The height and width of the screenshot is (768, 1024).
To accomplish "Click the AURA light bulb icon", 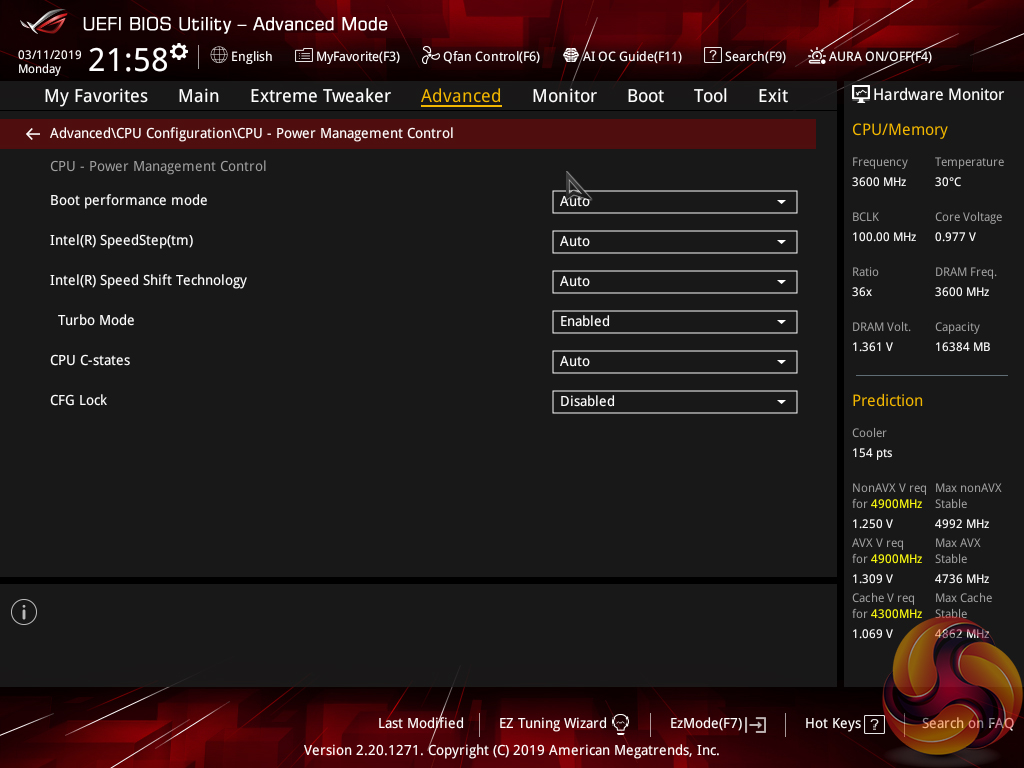I will (816, 56).
